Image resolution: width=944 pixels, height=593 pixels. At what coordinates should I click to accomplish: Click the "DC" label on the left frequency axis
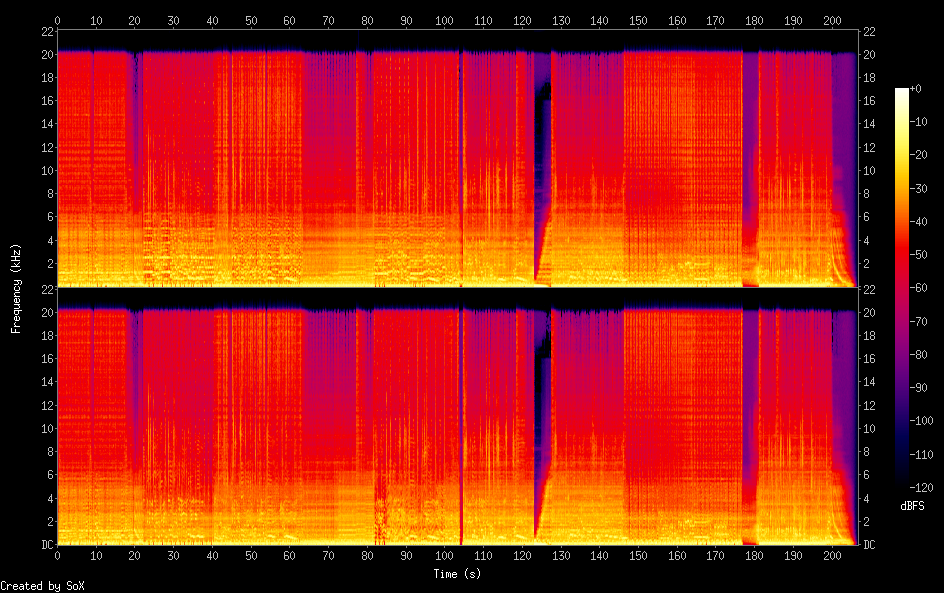48,544
